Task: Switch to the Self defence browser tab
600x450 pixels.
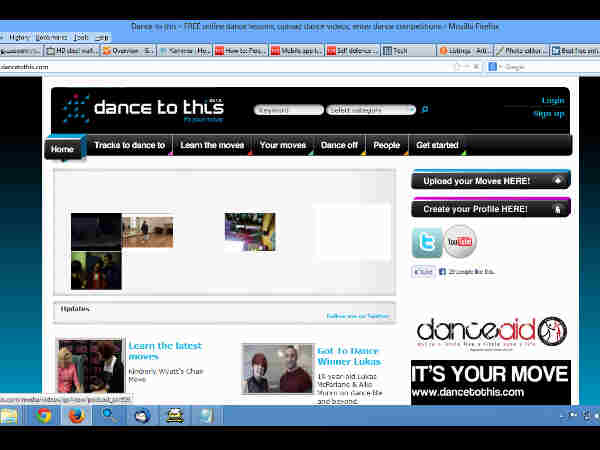Action: pos(352,51)
